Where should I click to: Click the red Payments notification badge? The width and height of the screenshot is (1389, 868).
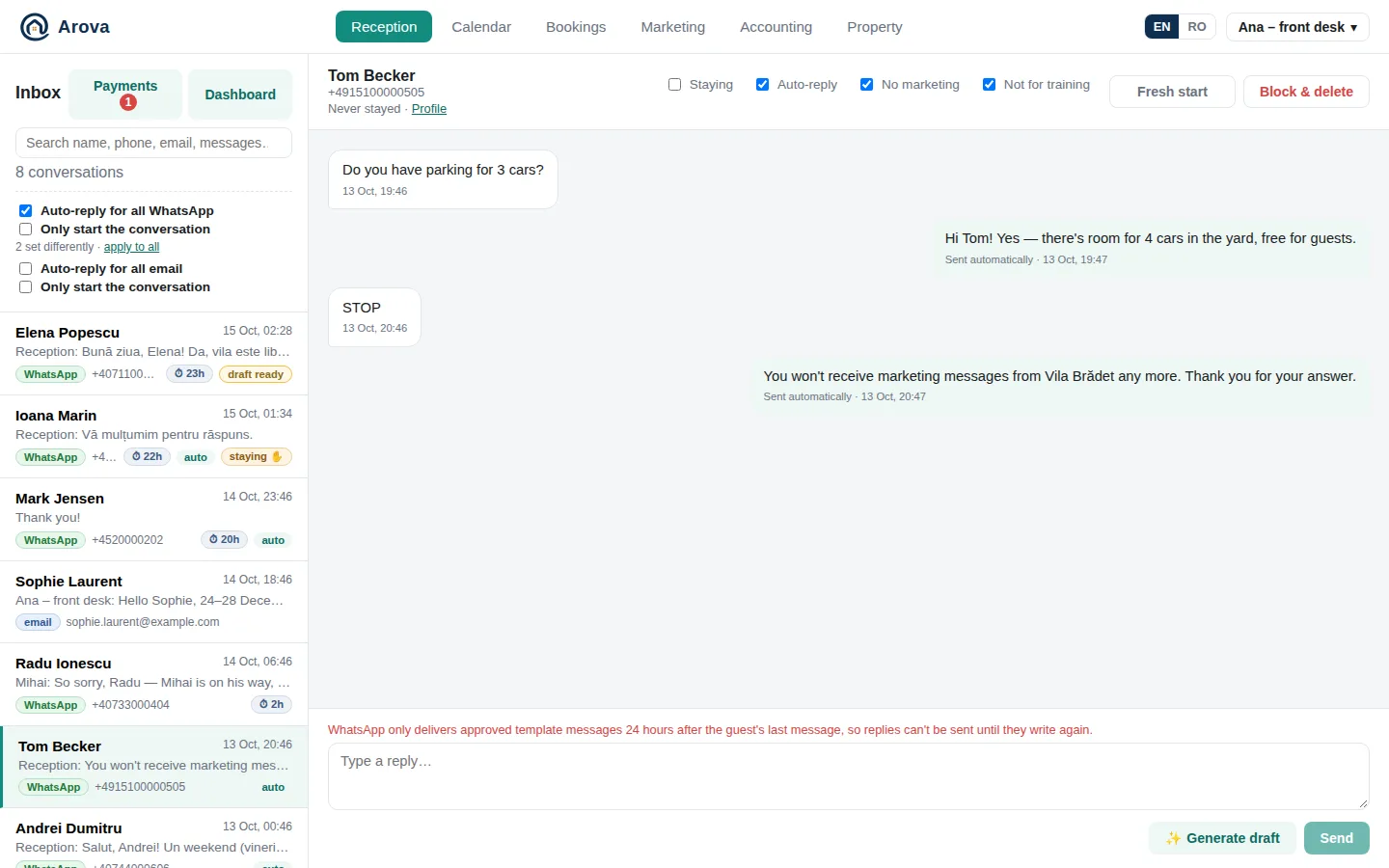128,102
